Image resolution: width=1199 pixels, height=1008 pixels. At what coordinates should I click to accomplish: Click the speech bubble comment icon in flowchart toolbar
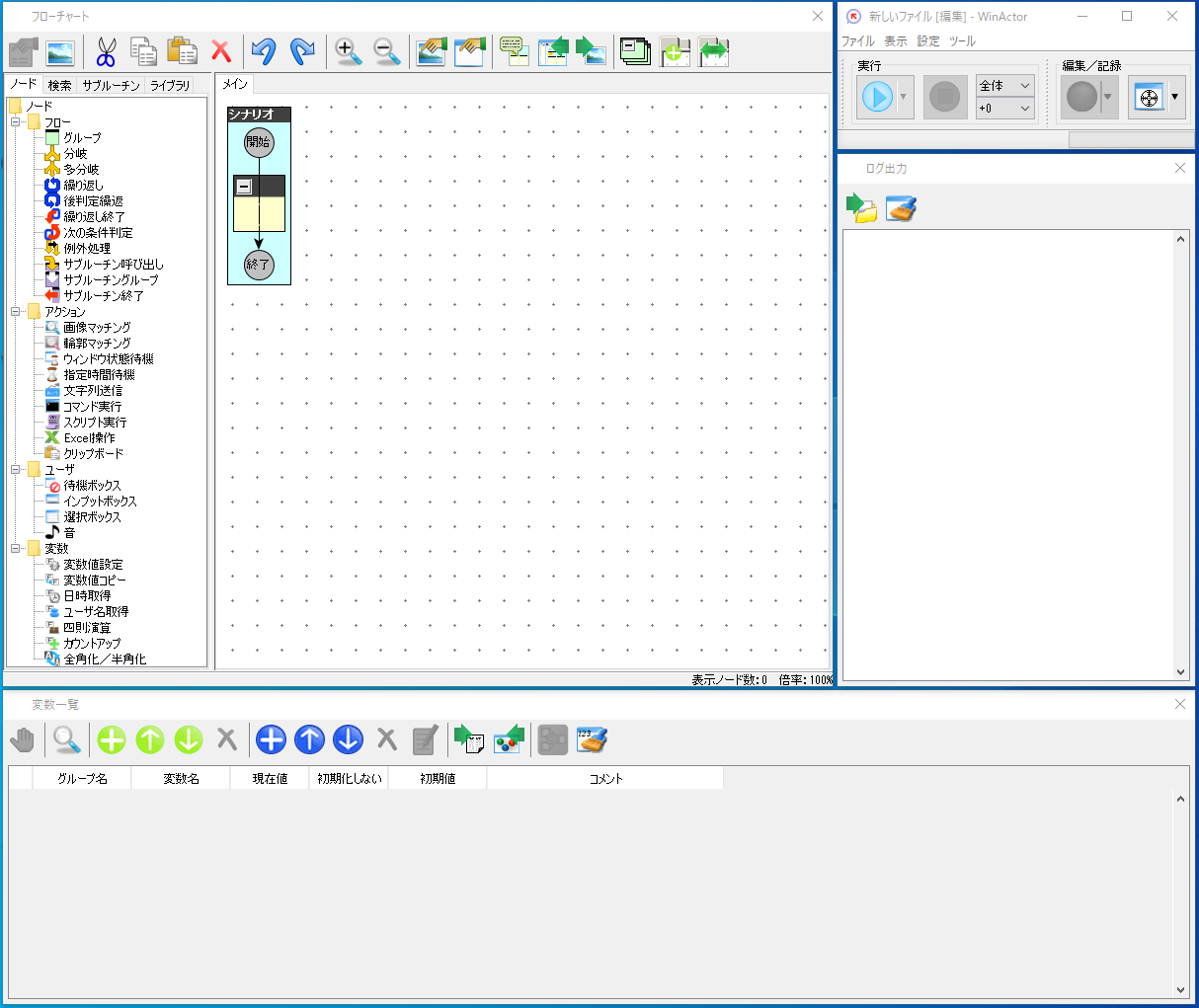[x=514, y=51]
